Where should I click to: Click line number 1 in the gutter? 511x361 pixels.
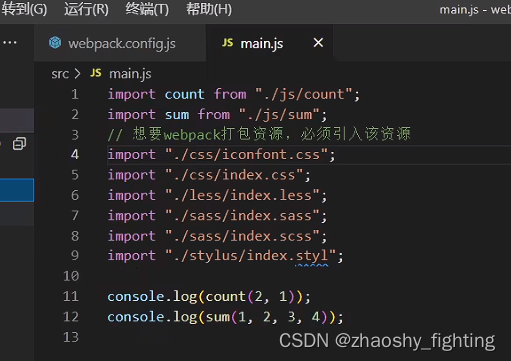75,94
